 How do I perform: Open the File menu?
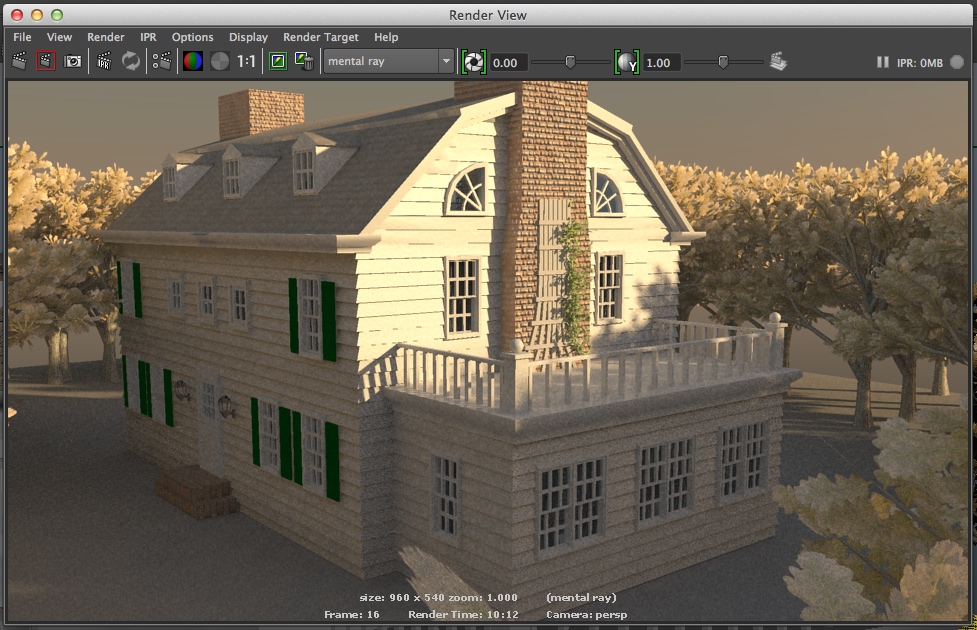click(22, 37)
